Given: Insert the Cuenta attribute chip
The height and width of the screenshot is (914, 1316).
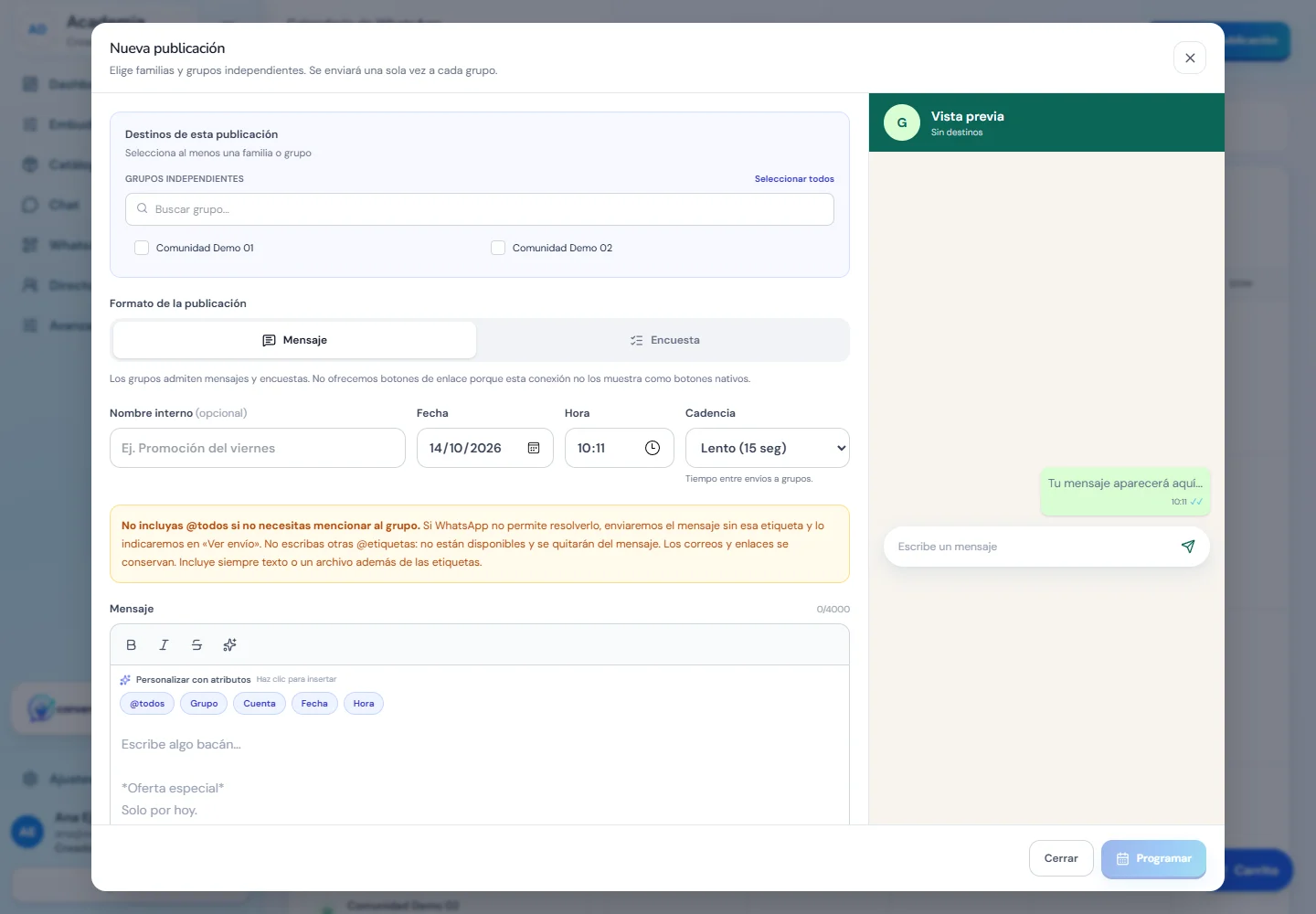Looking at the screenshot, I should [x=260, y=704].
